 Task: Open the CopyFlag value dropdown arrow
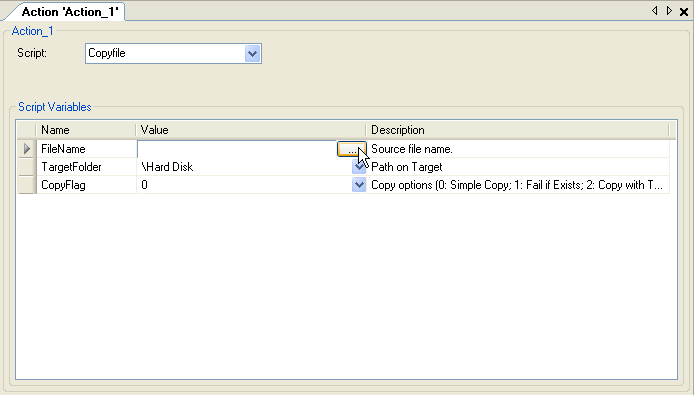click(359, 185)
